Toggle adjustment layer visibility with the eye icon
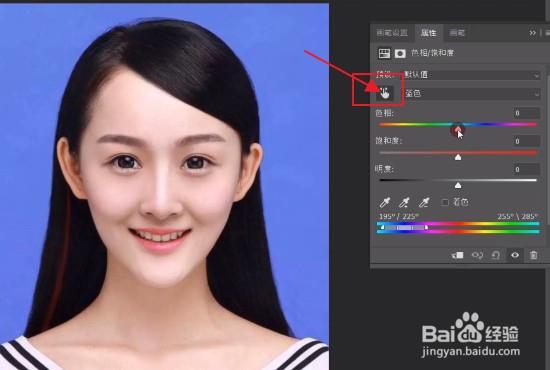Viewport: 550px width, 370px height. click(x=515, y=255)
